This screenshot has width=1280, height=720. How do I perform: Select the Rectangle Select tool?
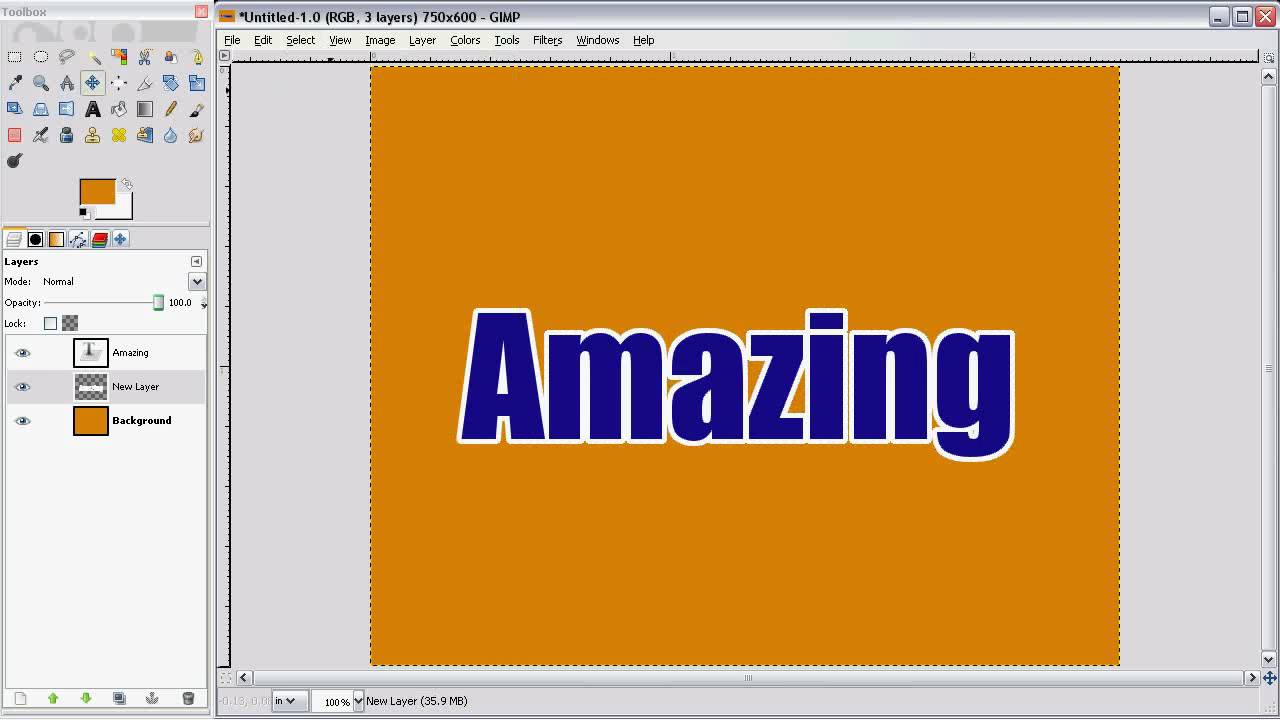[x=14, y=57]
